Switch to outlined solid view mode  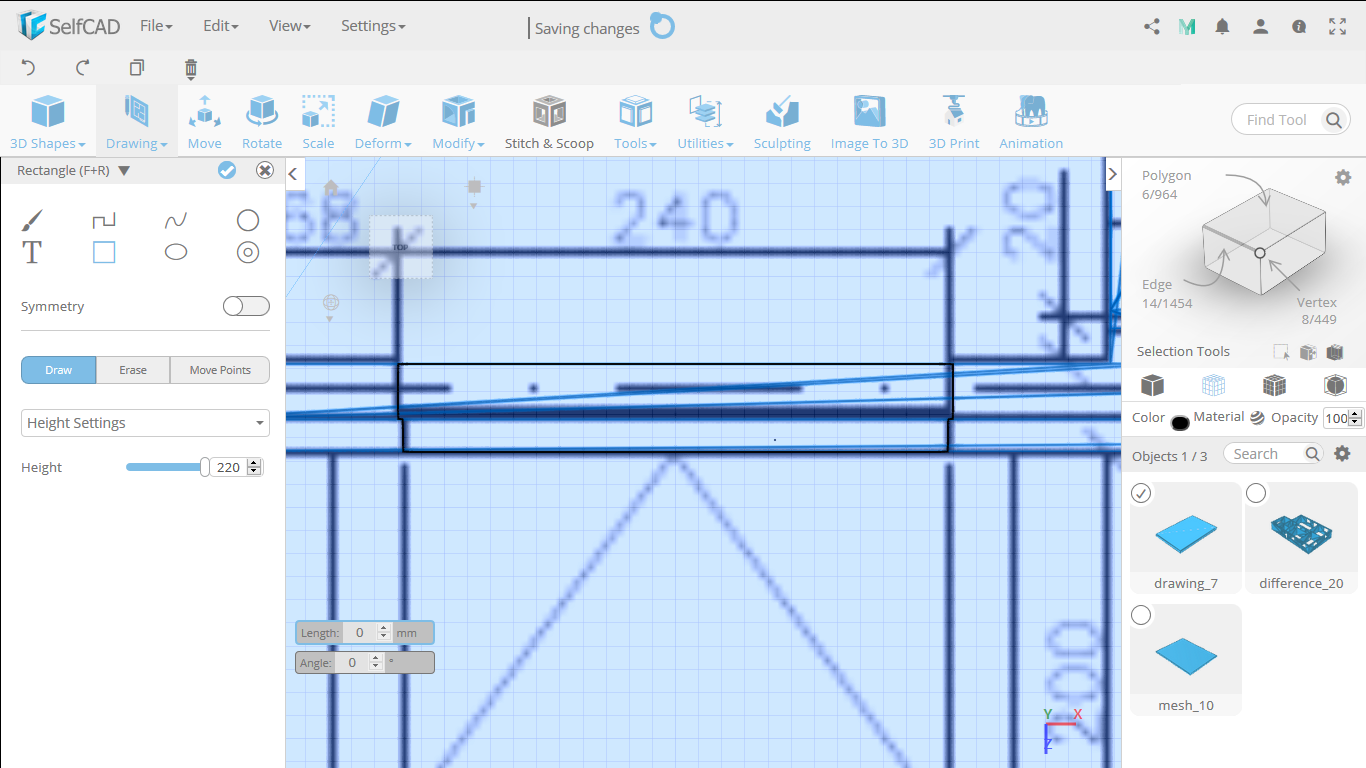(x=1335, y=385)
